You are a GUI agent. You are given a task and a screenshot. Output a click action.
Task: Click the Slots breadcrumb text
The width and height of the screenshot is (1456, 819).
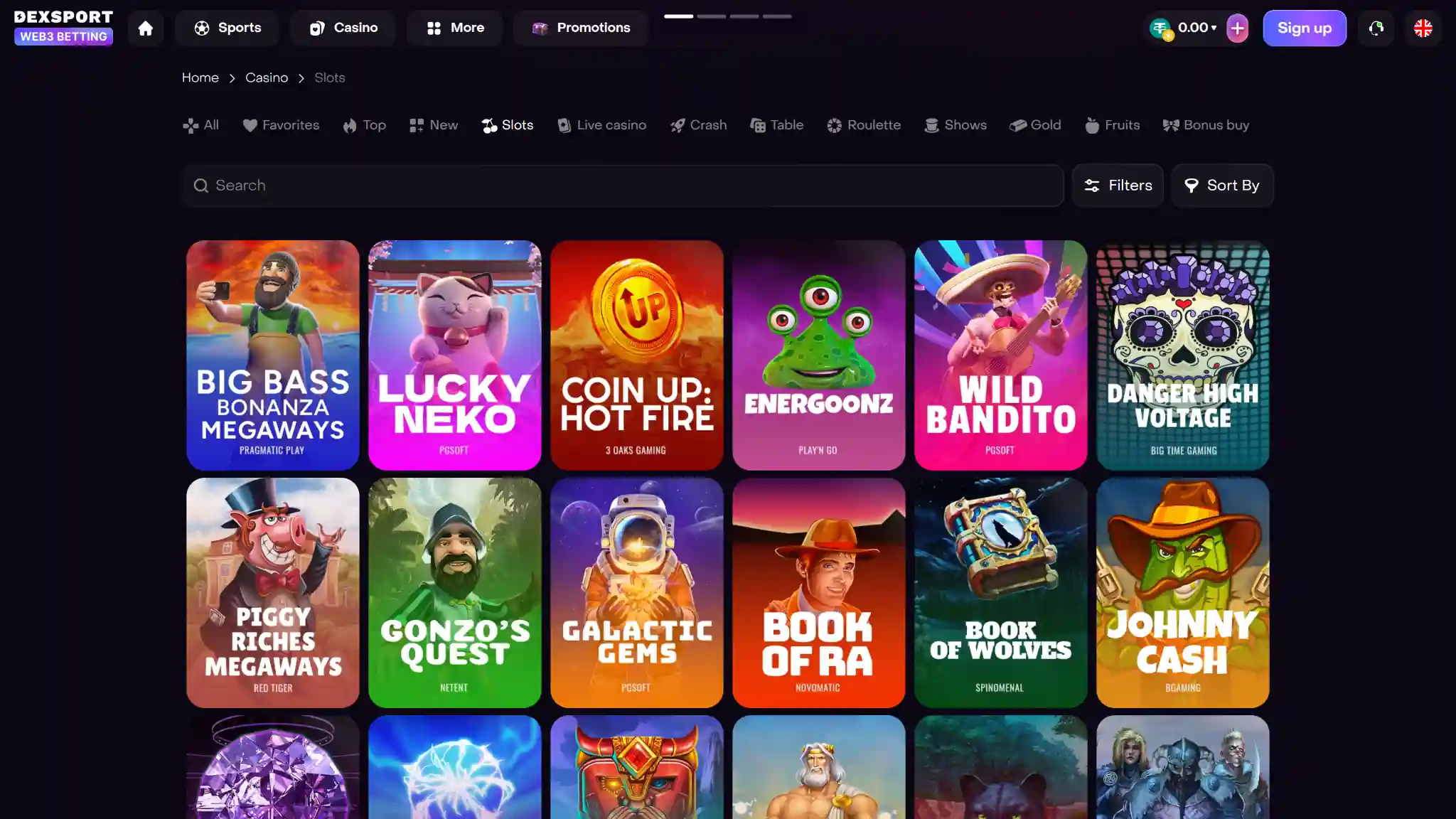[x=330, y=77]
